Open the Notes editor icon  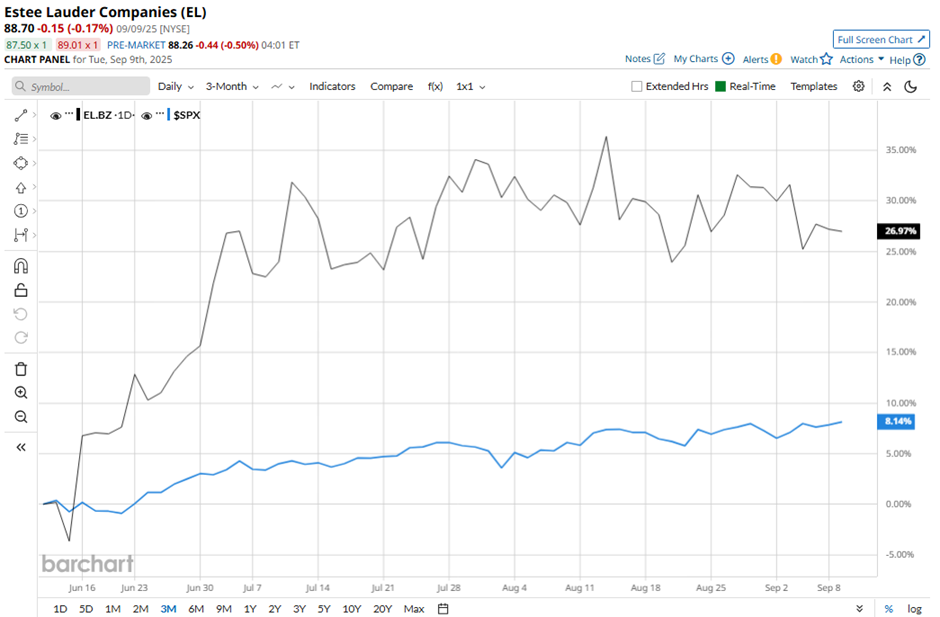pyautogui.click(x=659, y=59)
